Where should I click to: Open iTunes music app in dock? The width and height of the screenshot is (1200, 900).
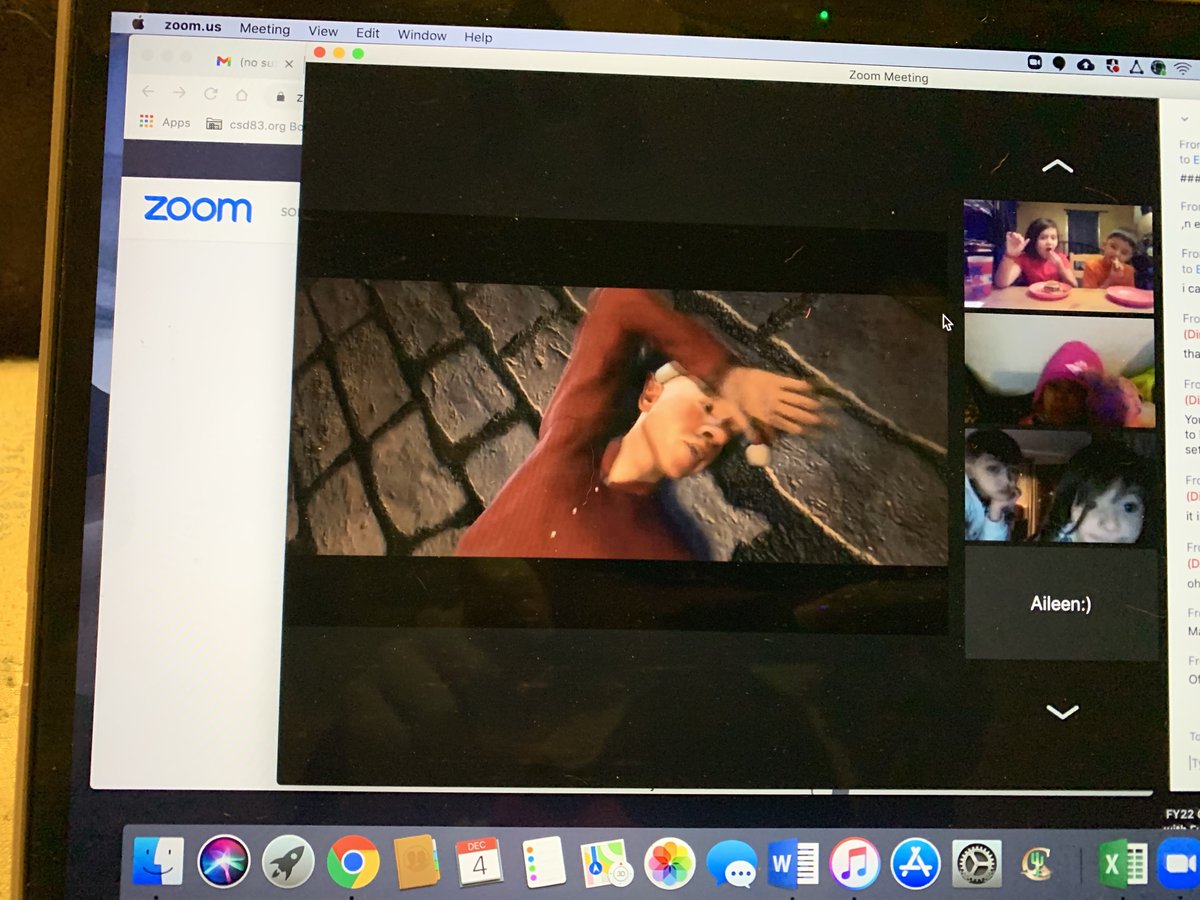pos(855,863)
